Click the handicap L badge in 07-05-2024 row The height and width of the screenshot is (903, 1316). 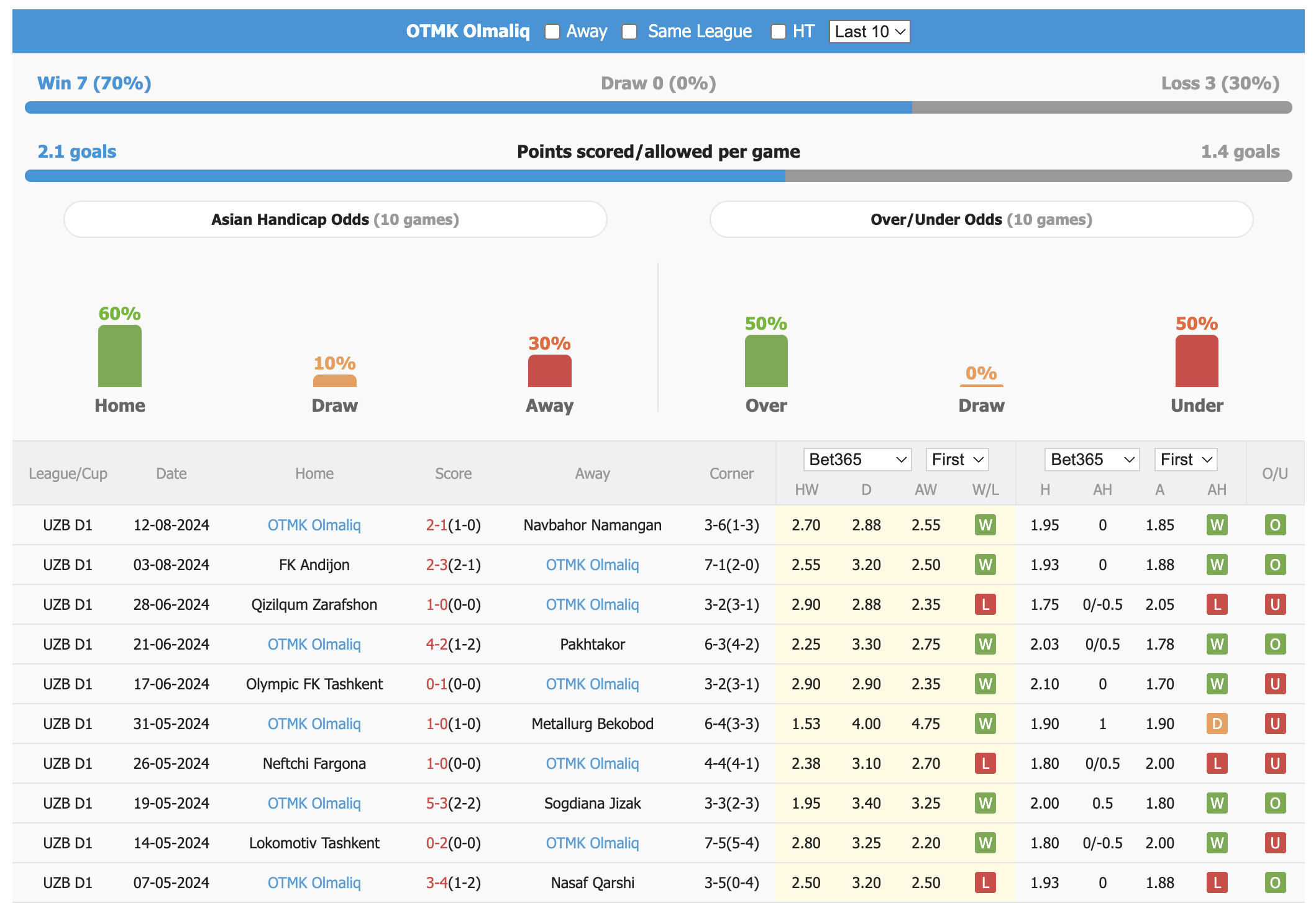coord(1217,883)
